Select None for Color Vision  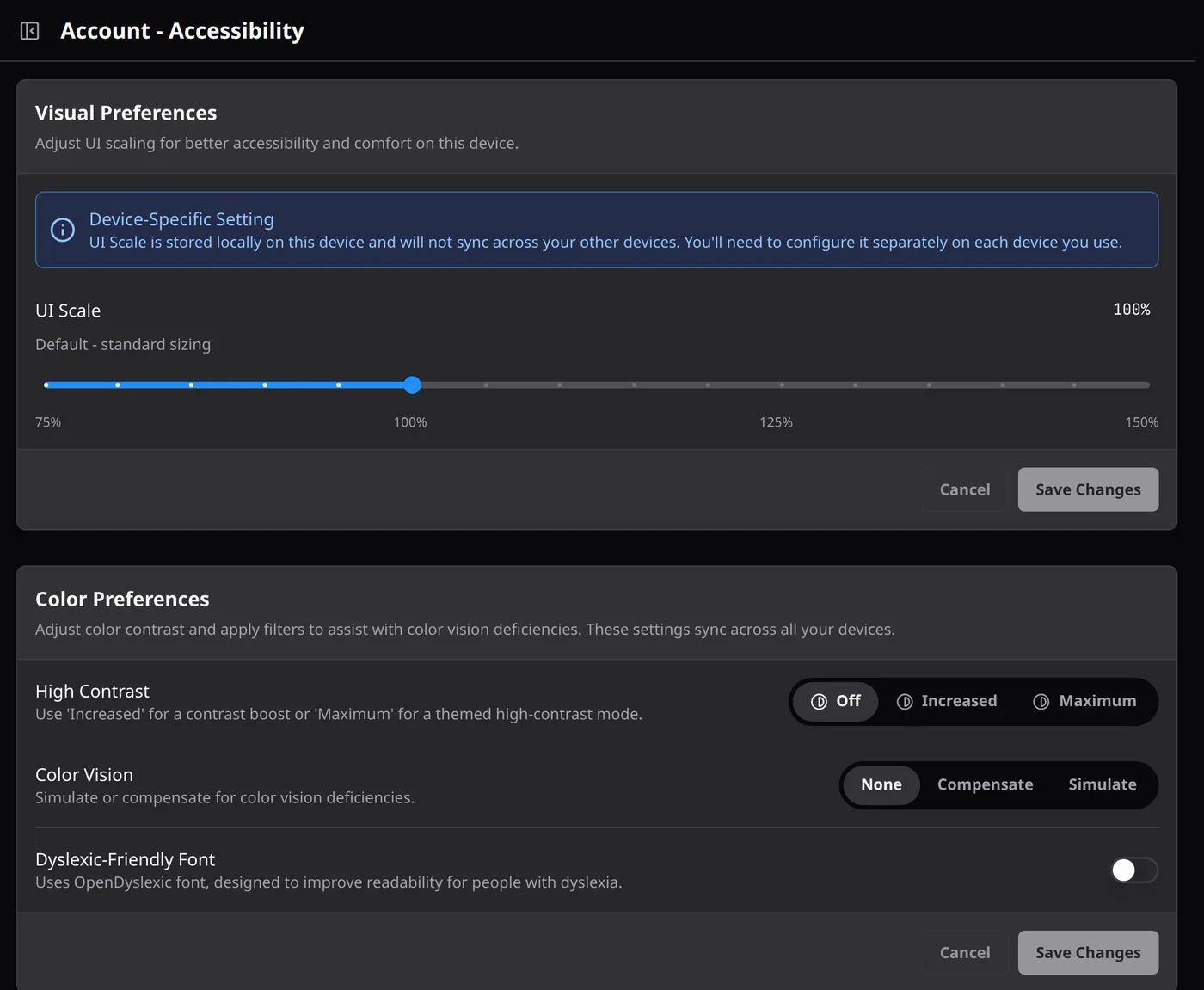click(881, 785)
